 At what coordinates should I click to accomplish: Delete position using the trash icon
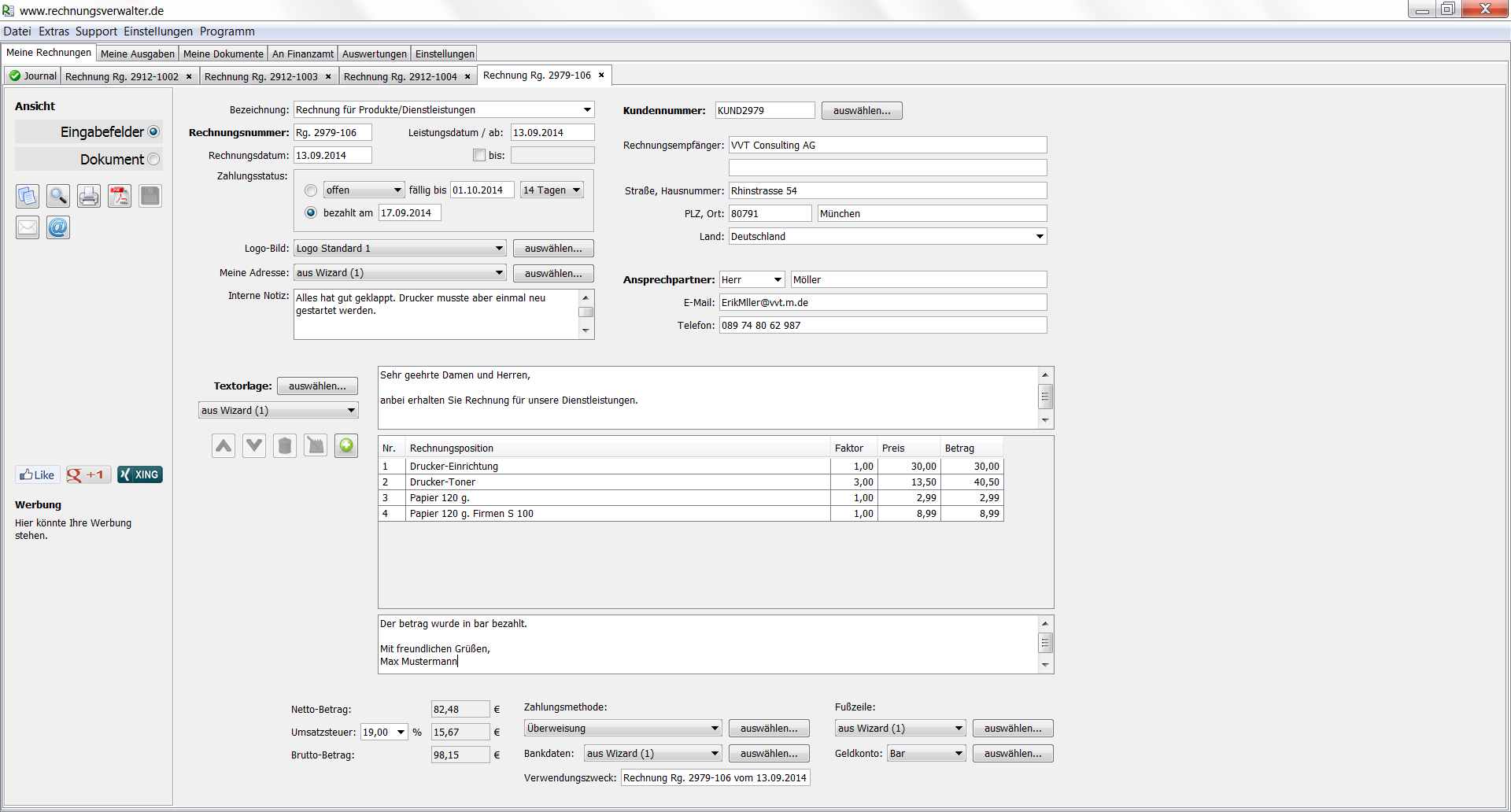tap(285, 446)
